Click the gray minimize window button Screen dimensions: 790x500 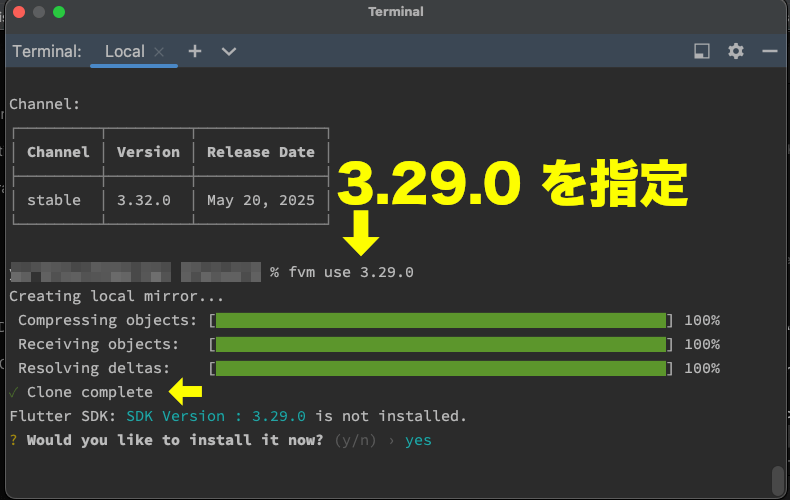tap(39, 12)
